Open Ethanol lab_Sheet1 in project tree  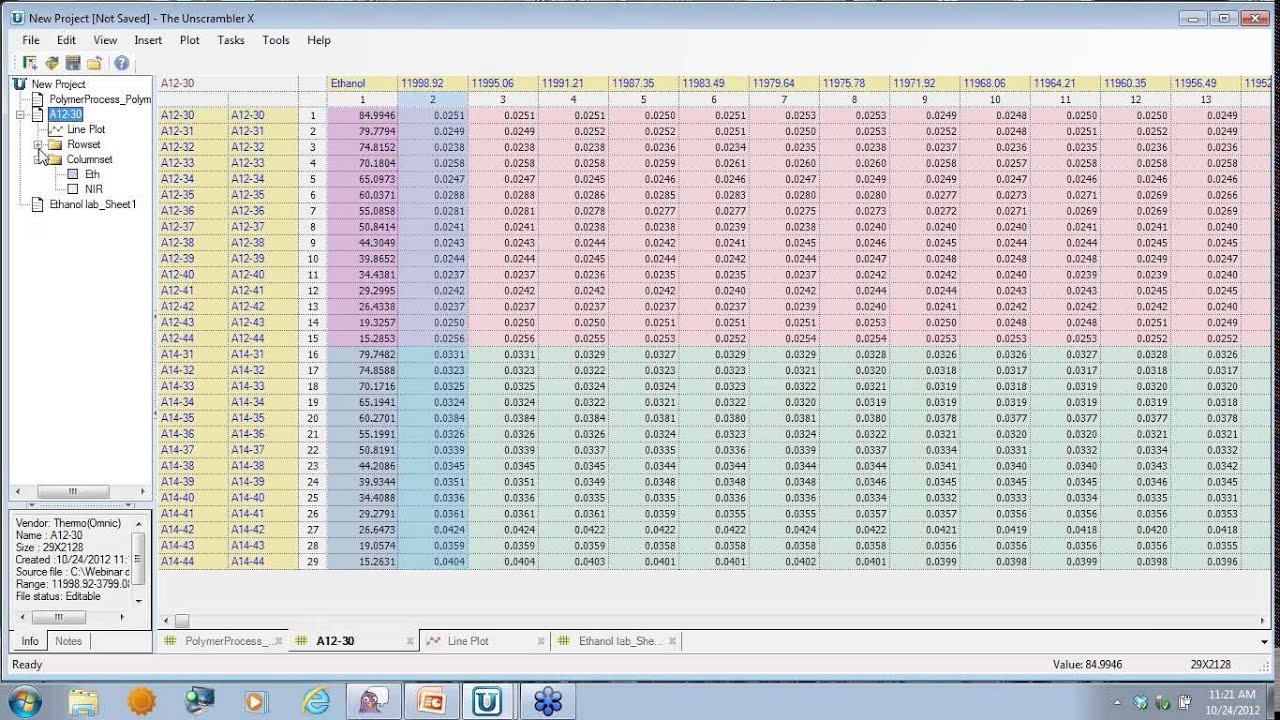click(93, 204)
